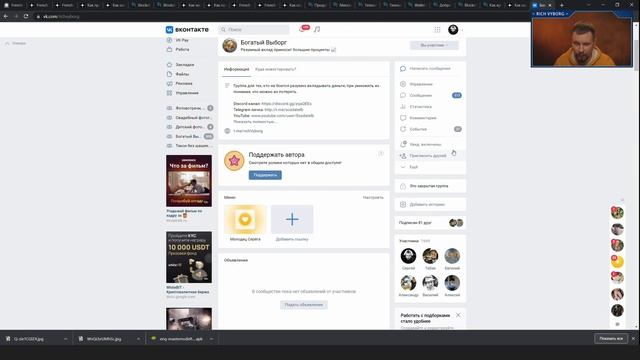The width and height of the screenshot is (640, 360).
Task: Open the Telegram link in group info
Action: (x=284, y=110)
